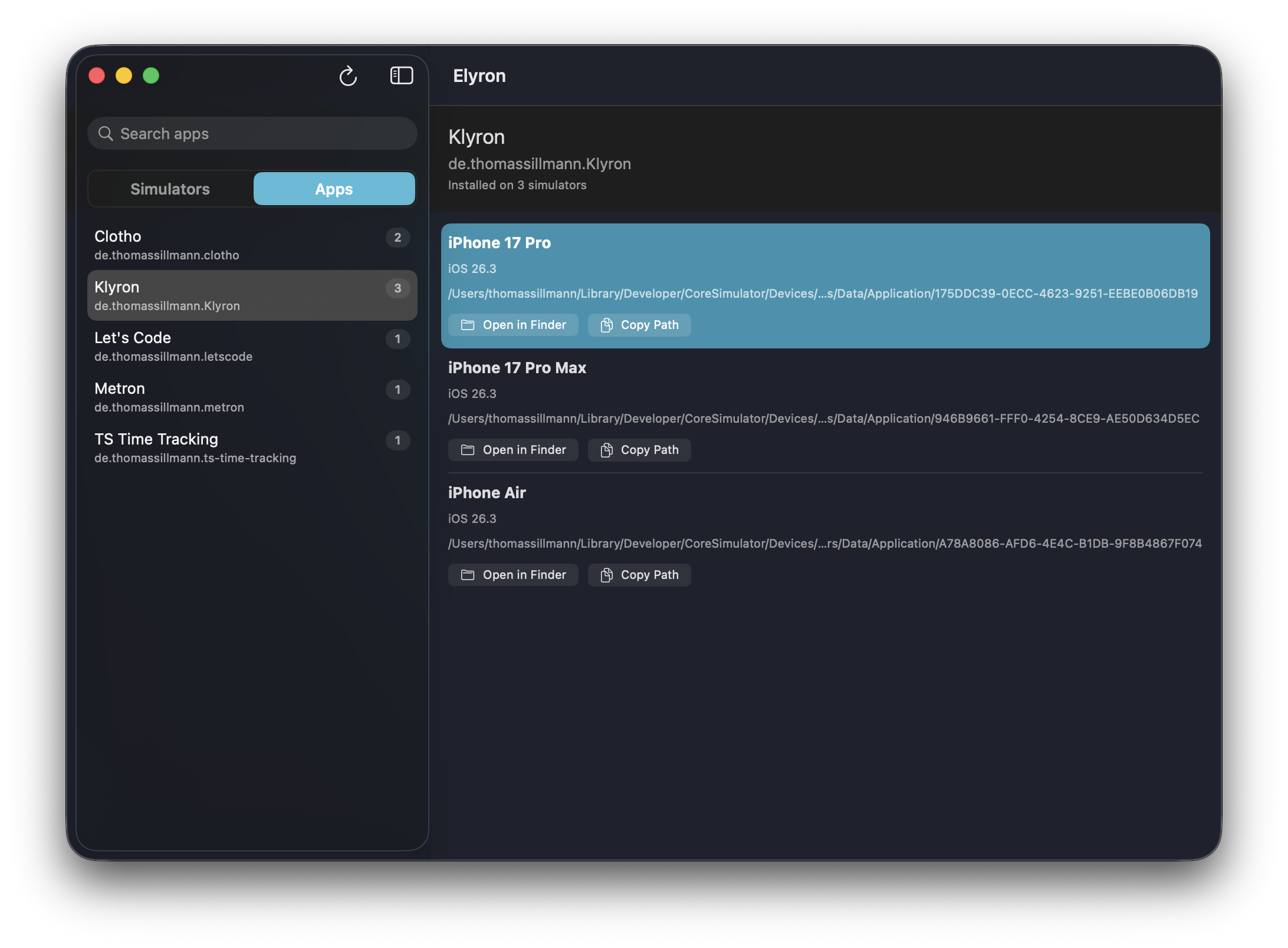Viewport: 1288px width, 948px height.
Task: Select Let's Code app entry
Action: [236, 346]
